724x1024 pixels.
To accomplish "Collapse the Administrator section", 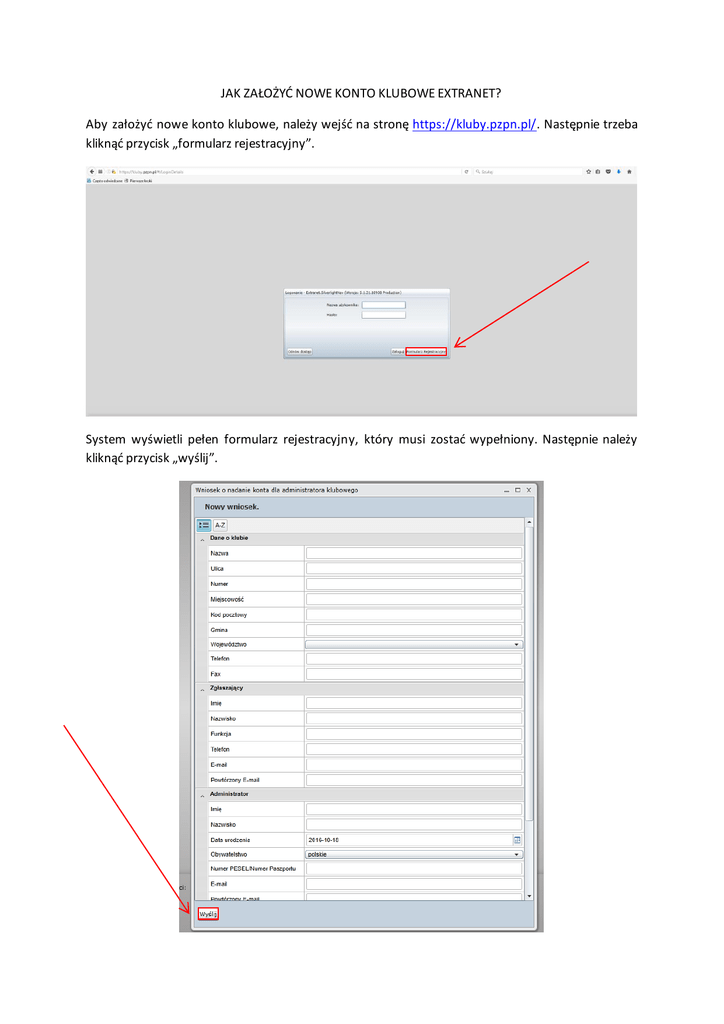I will (201, 795).
